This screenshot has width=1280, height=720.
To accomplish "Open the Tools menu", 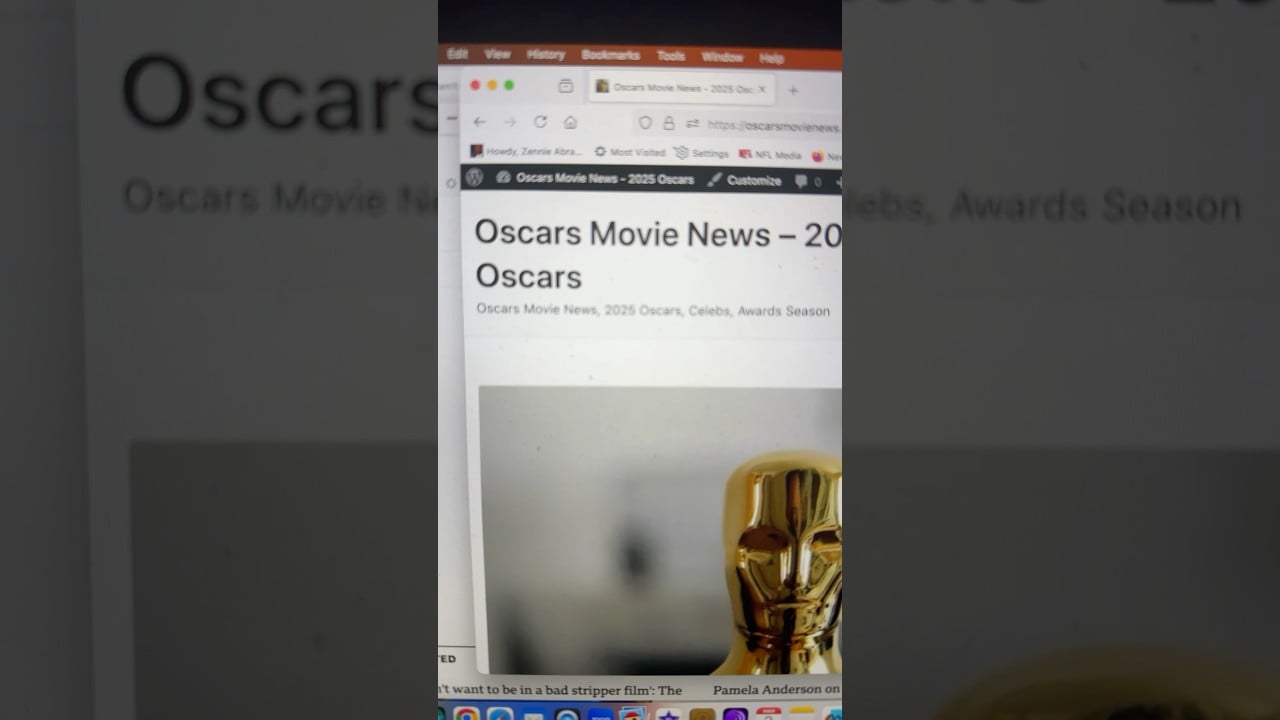I will coord(671,57).
